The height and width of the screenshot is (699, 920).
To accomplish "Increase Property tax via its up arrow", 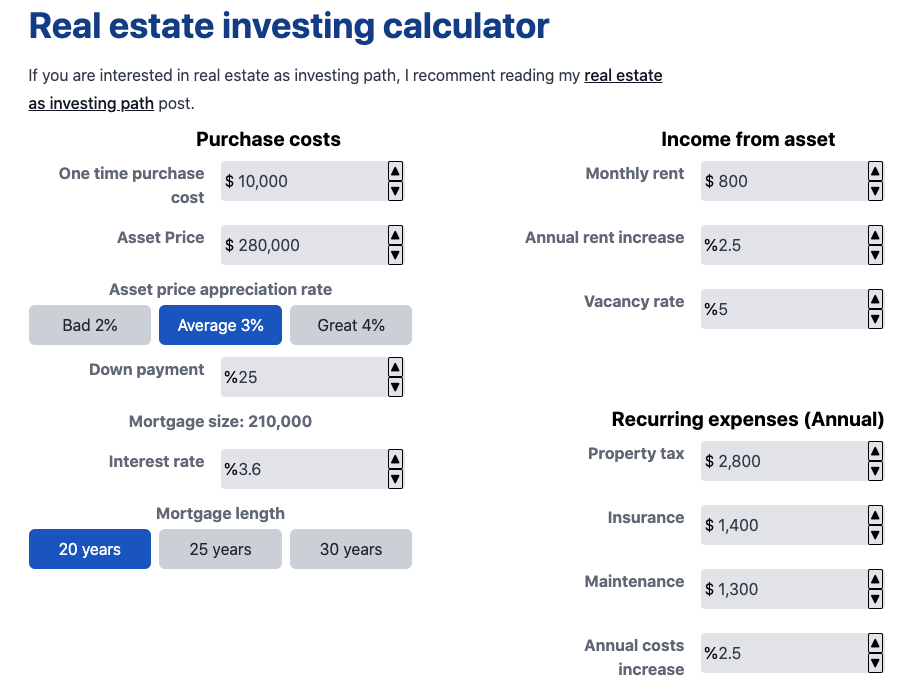I will click(875, 453).
